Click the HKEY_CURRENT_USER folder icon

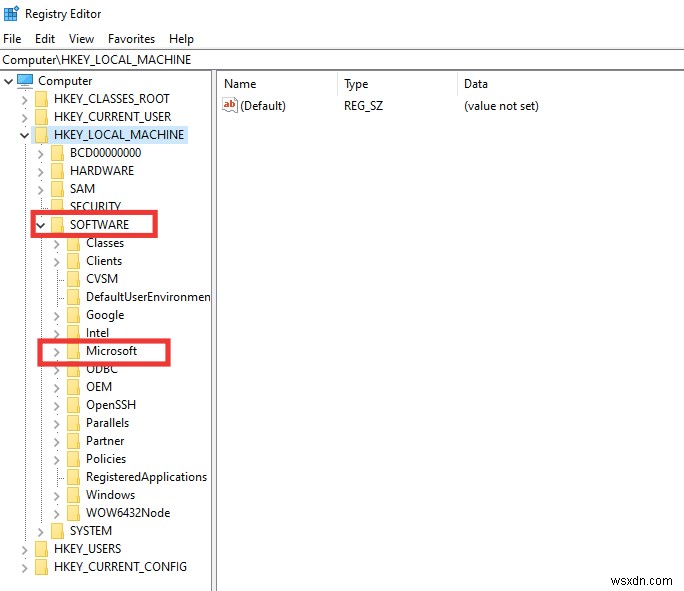[41, 117]
